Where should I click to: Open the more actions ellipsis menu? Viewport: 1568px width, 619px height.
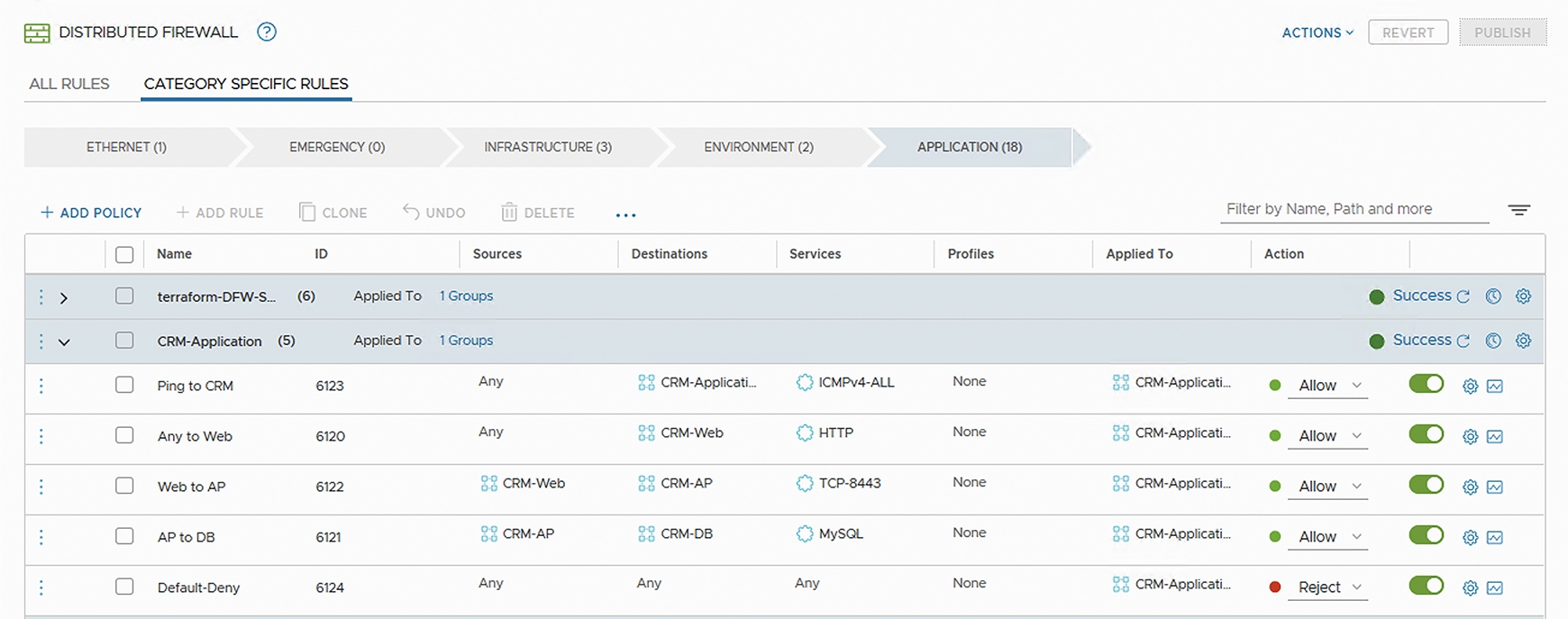coord(625,214)
